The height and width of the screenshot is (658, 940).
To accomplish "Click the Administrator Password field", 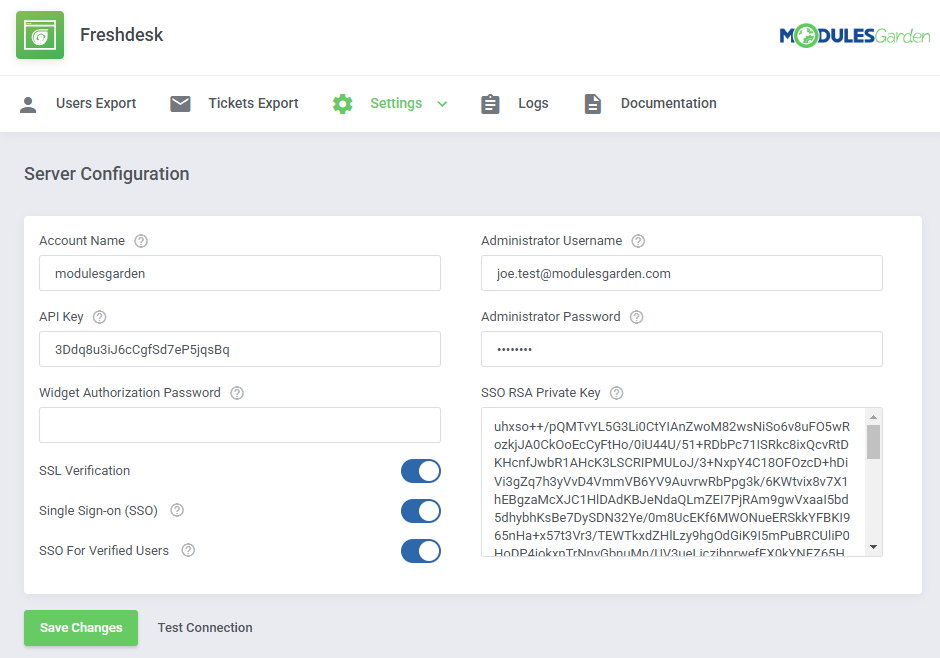I will pos(682,349).
